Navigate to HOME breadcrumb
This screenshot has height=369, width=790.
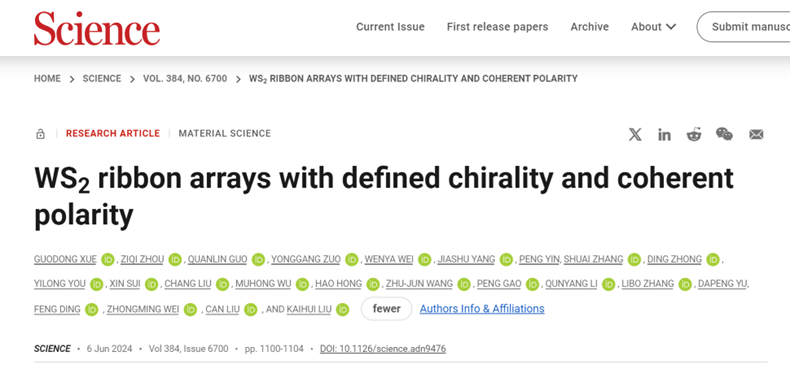(47, 79)
